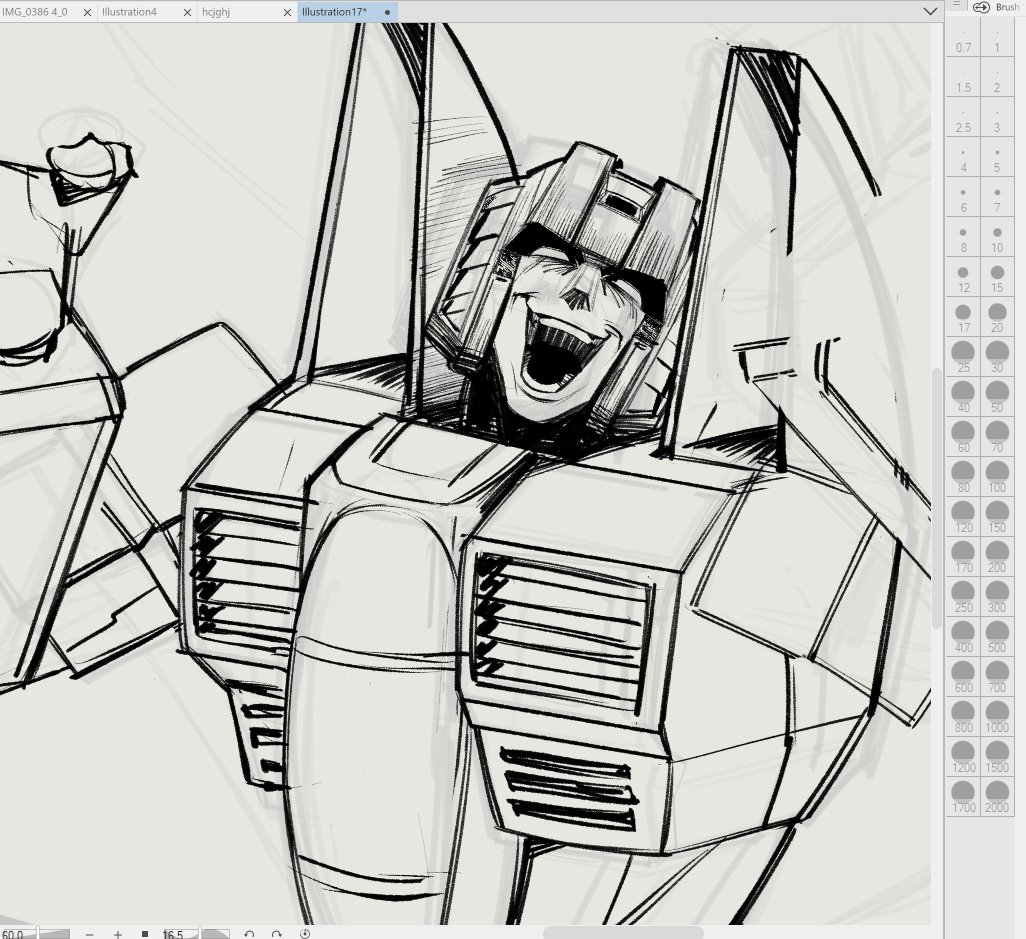Select brush size 250 preset
The width and height of the screenshot is (1026, 939).
click(963, 597)
